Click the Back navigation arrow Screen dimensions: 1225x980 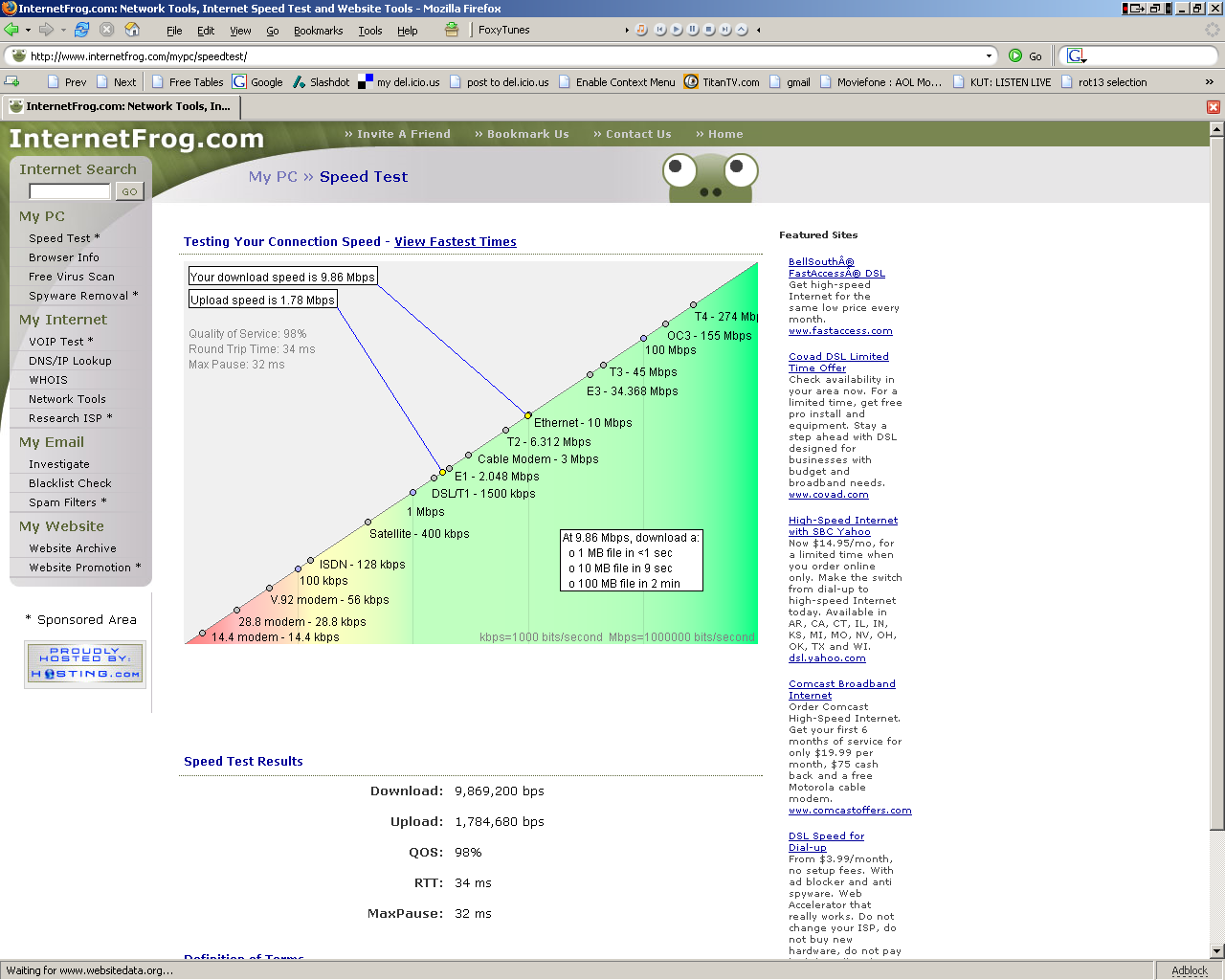pos(12,30)
